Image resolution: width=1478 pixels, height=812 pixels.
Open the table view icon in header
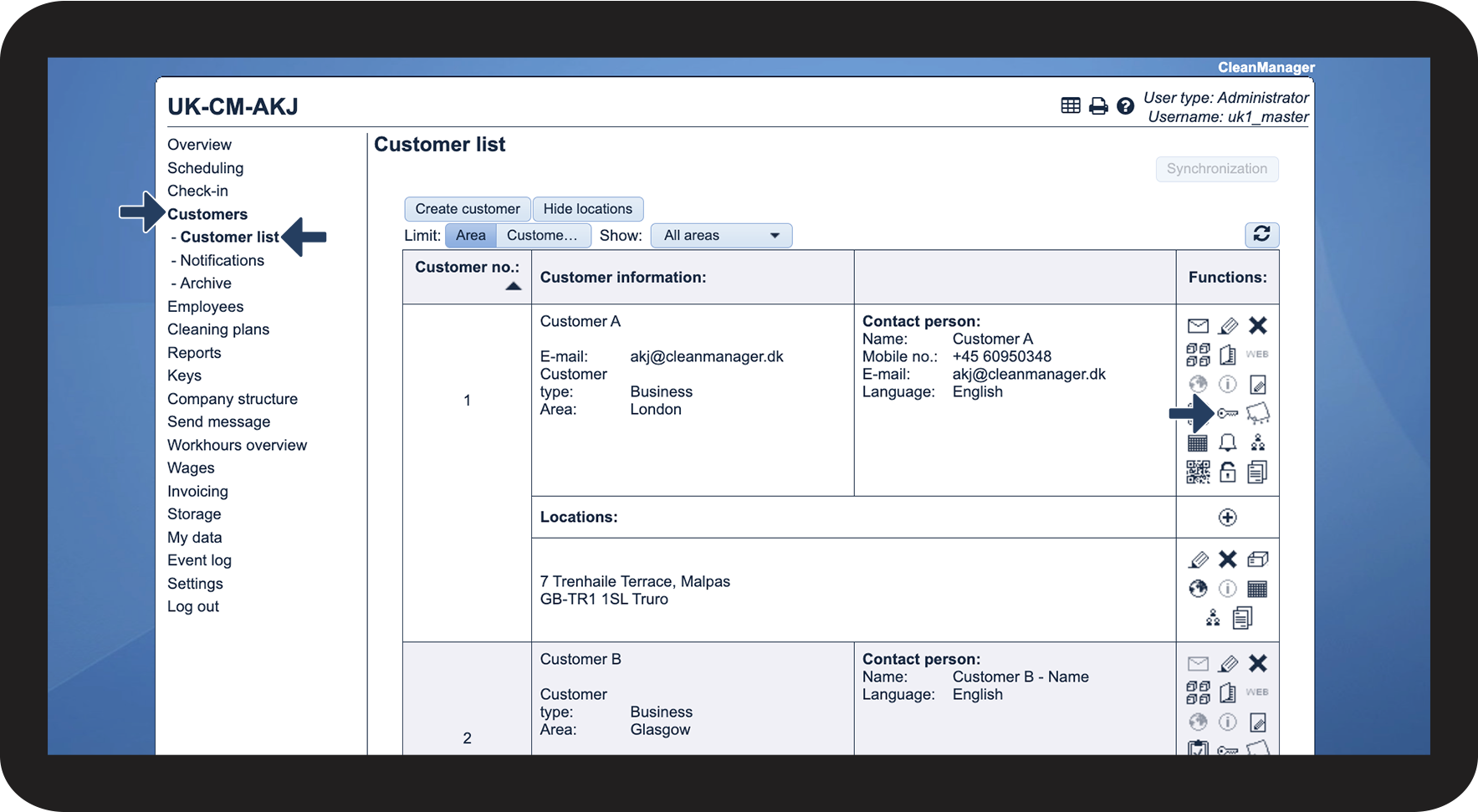(1071, 105)
